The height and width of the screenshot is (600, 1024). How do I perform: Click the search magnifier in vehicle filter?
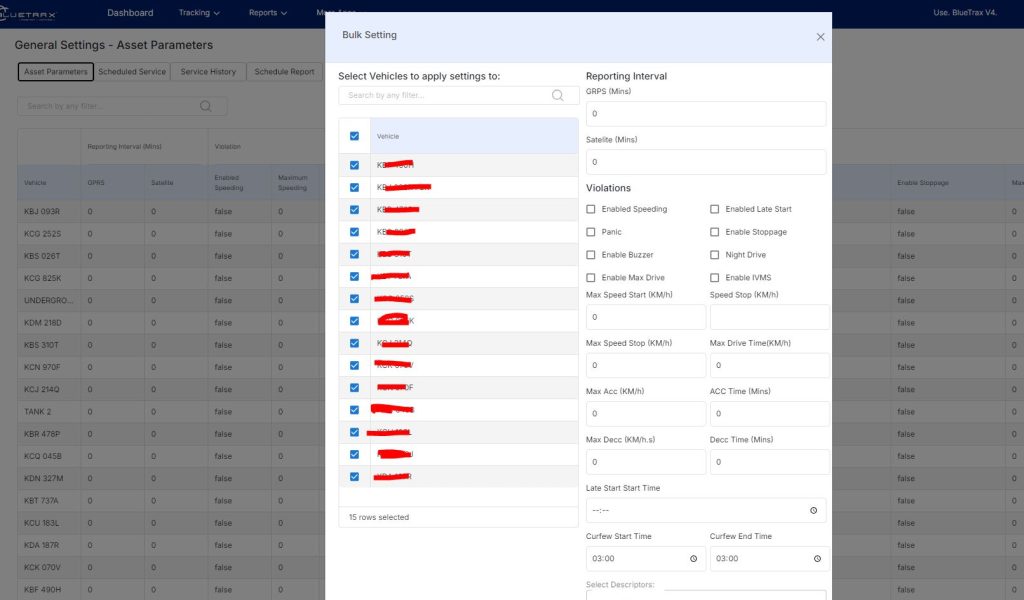pyautogui.click(x=558, y=95)
